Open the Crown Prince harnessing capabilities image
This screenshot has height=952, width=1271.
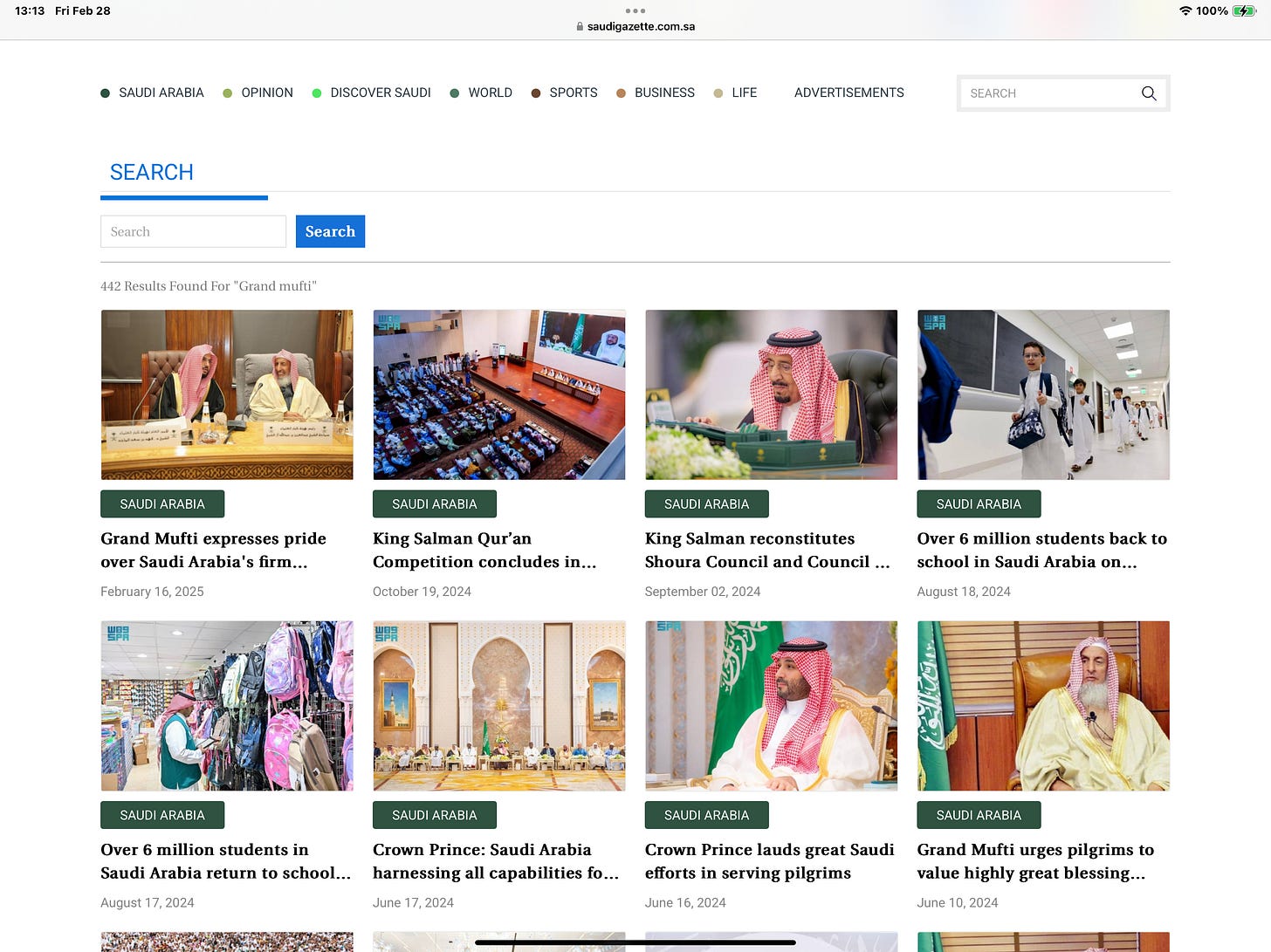click(x=499, y=706)
